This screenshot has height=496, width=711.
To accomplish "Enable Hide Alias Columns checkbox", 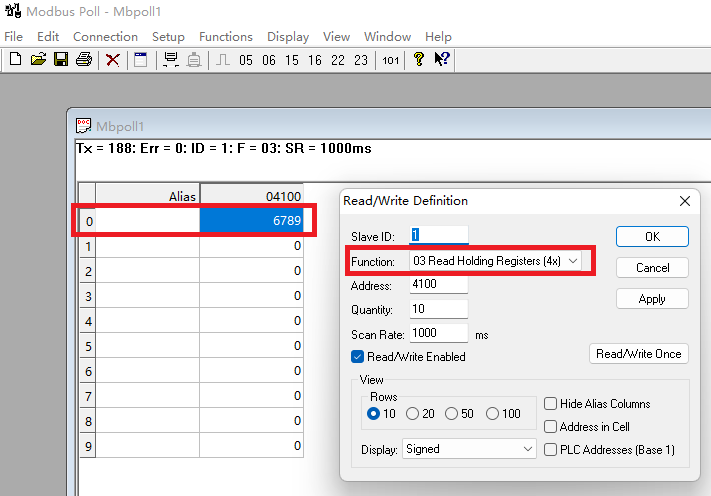I will coord(550,404).
